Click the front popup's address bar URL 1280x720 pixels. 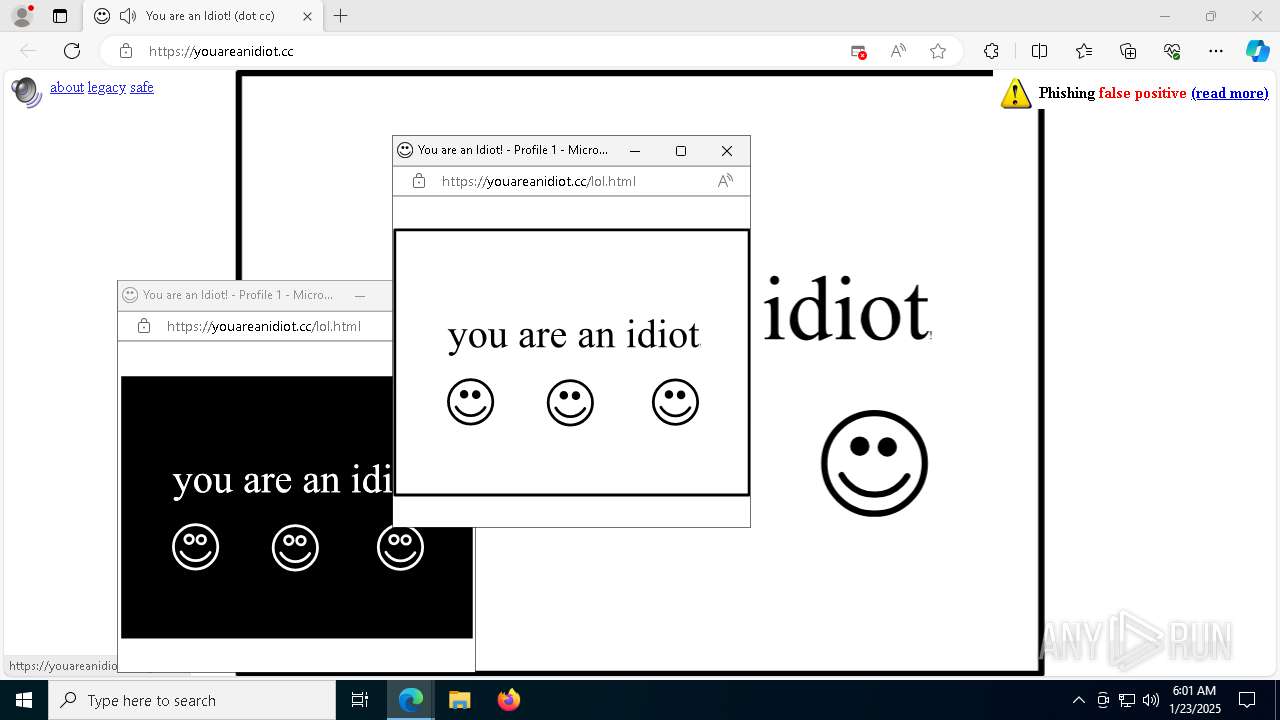(538, 181)
